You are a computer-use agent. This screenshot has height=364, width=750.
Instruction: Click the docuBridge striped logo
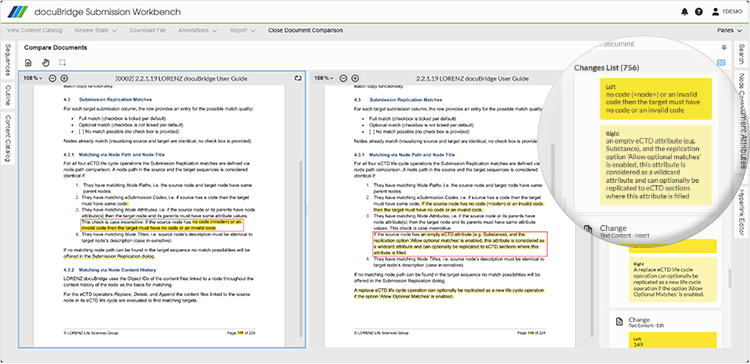pos(19,11)
